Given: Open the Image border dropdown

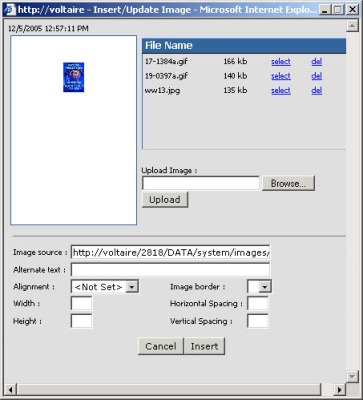Looking at the screenshot, I should (x=265, y=287).
